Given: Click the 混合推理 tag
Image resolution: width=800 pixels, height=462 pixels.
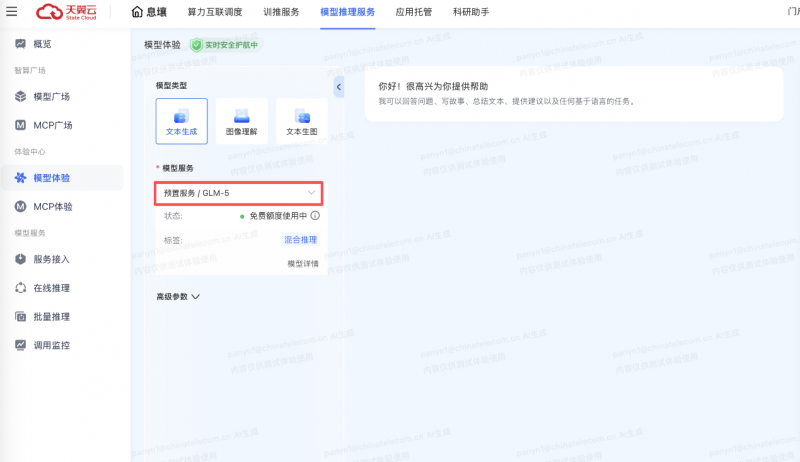Looking at the screenshot, I should click(x=301, y=240).
